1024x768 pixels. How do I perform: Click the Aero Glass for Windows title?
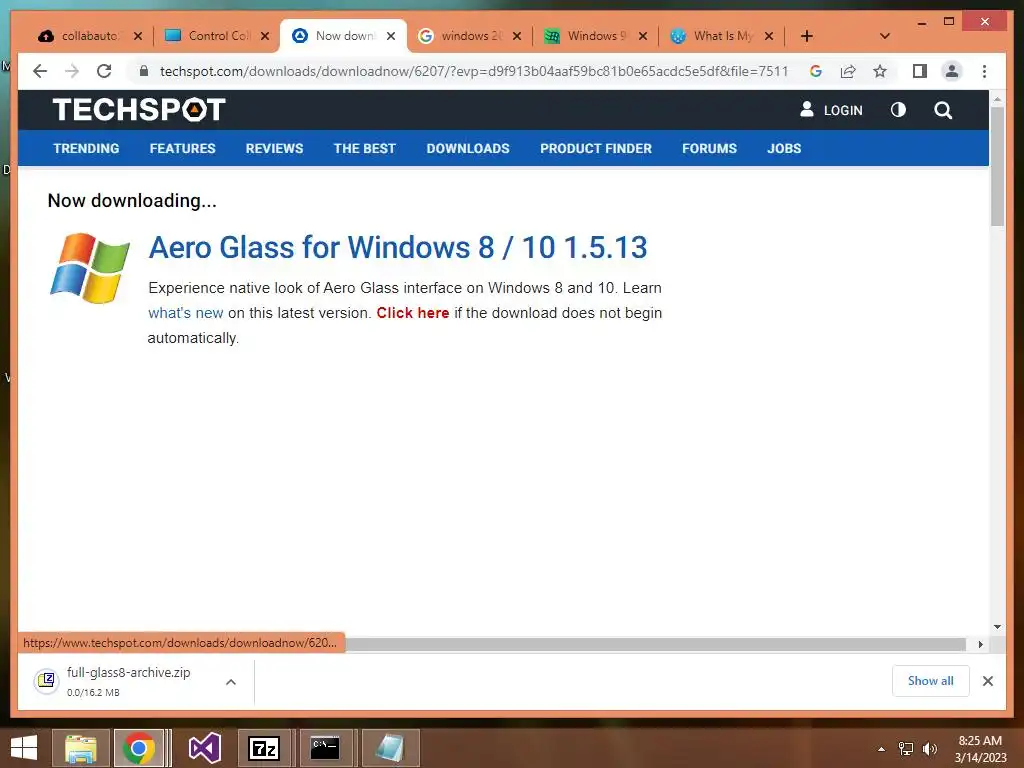398,248
